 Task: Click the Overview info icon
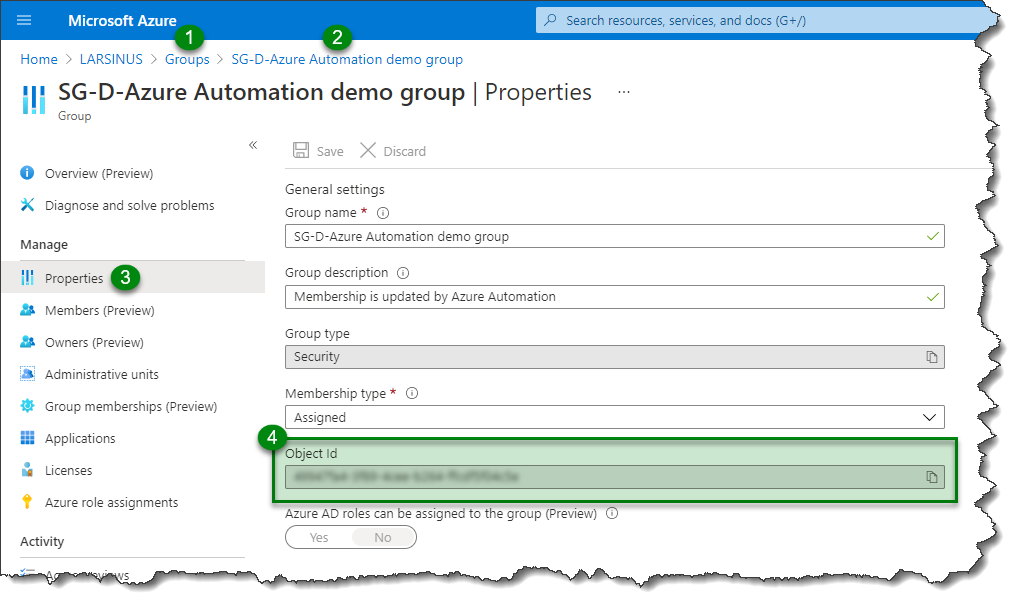pyautogui.click(x=27, y=173)
